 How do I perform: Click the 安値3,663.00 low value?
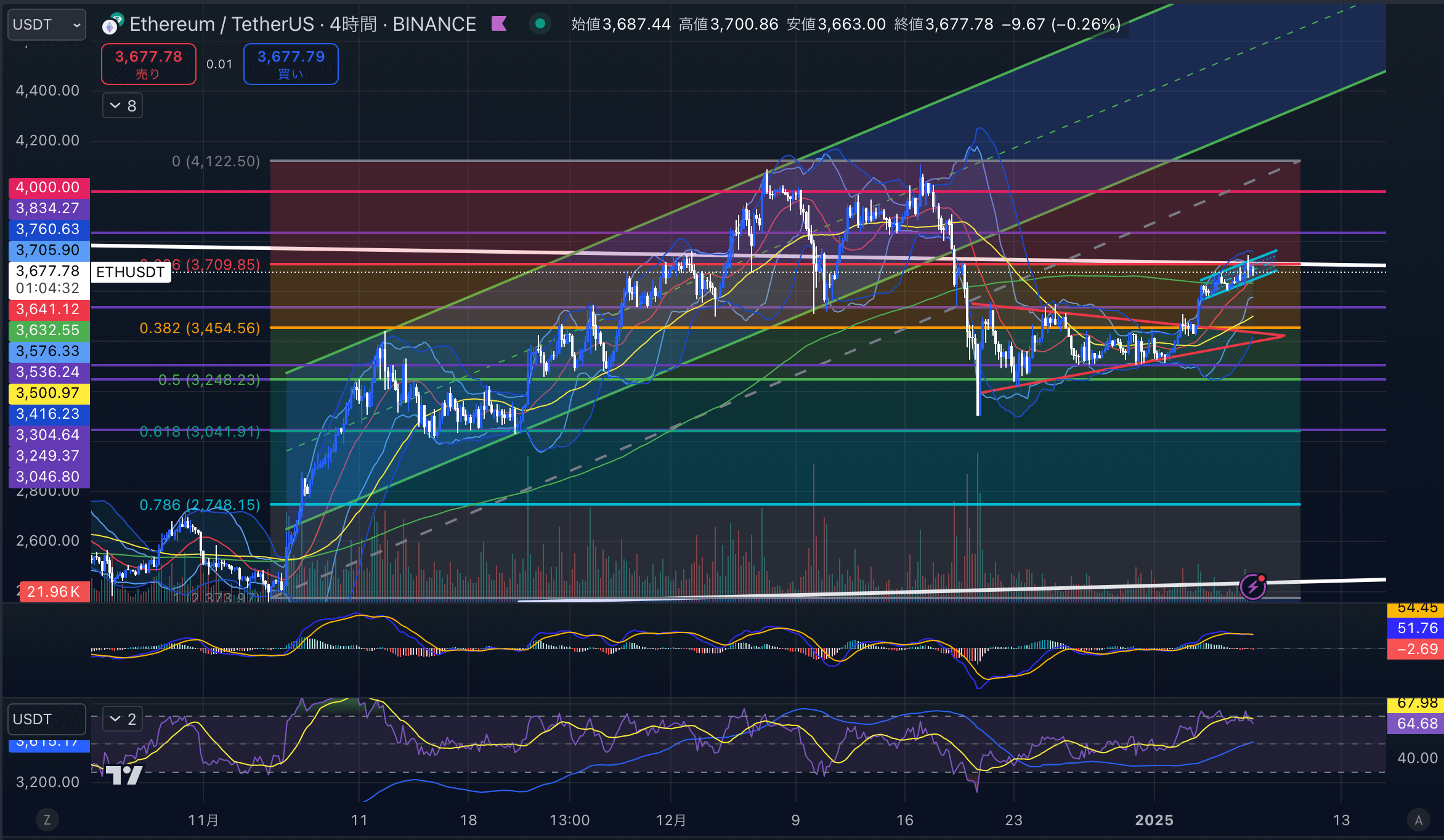tap(837, 24)
